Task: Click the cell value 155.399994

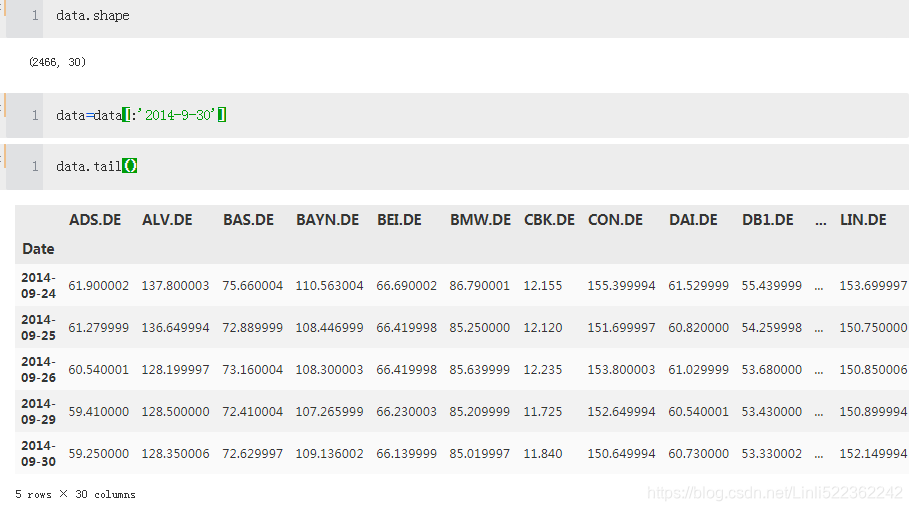Action: [621, 285]
